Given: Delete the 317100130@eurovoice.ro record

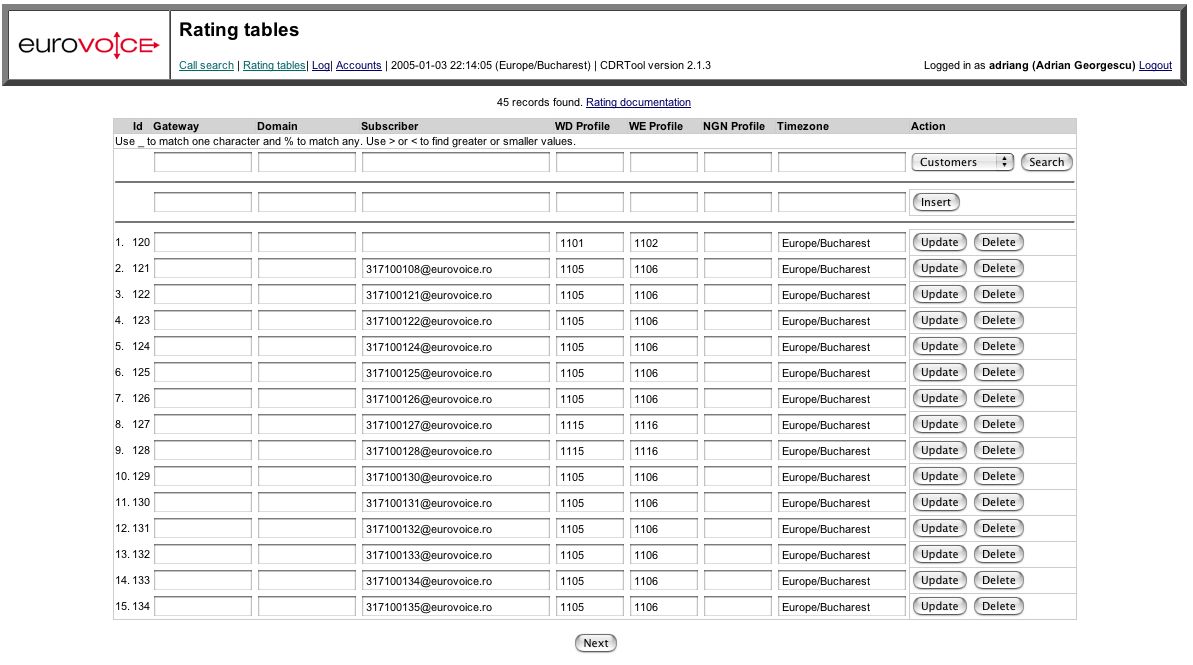Looking at the screenshot, I should pyautogui.click(x=998, y=476).
